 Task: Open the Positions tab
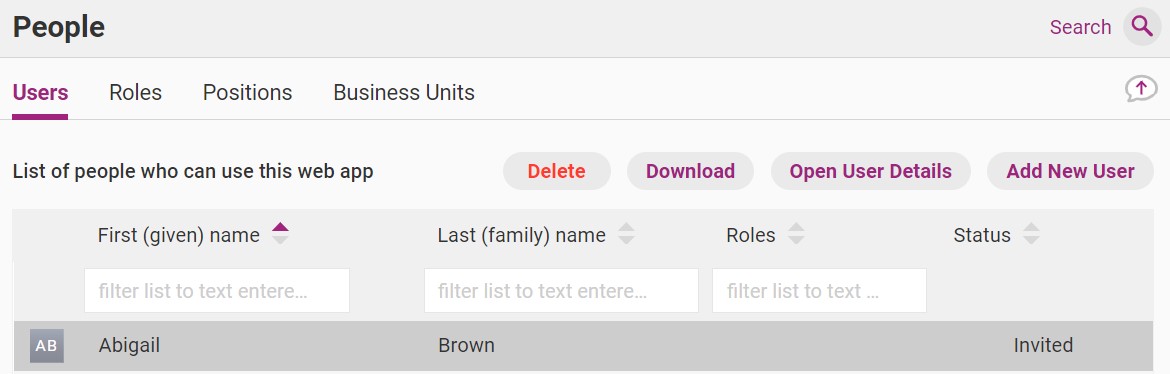[x=248, y=93]
